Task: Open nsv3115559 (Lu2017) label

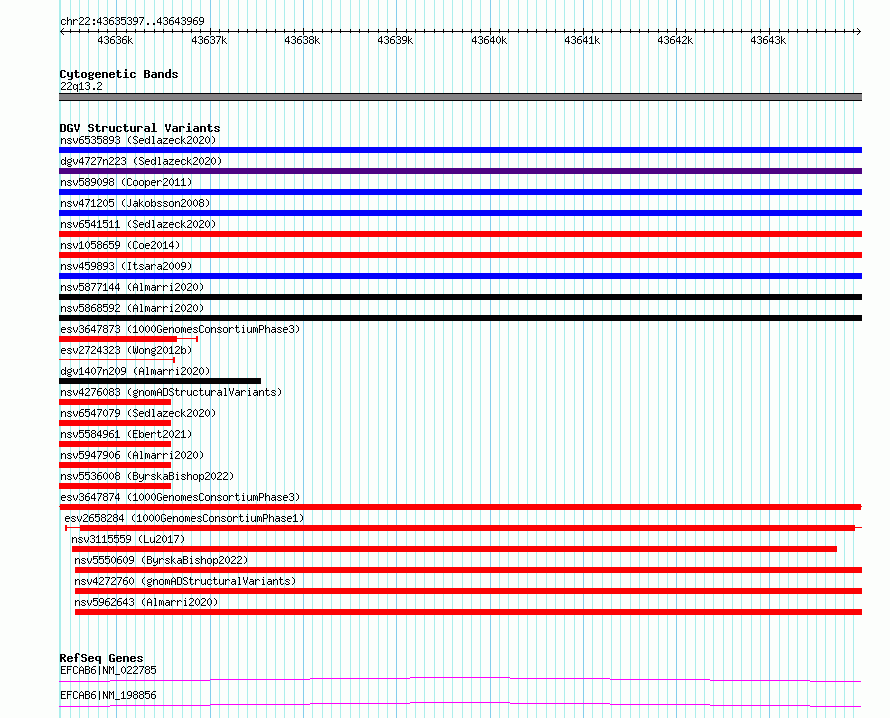Action: click(128, 539)
